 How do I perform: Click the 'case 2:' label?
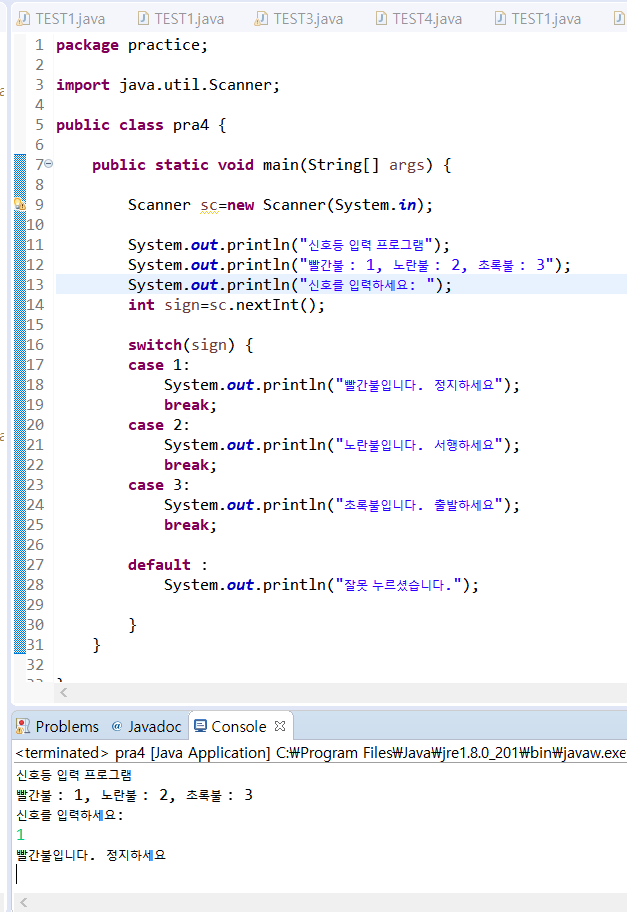pyautogui.click(x=159, y=425)
